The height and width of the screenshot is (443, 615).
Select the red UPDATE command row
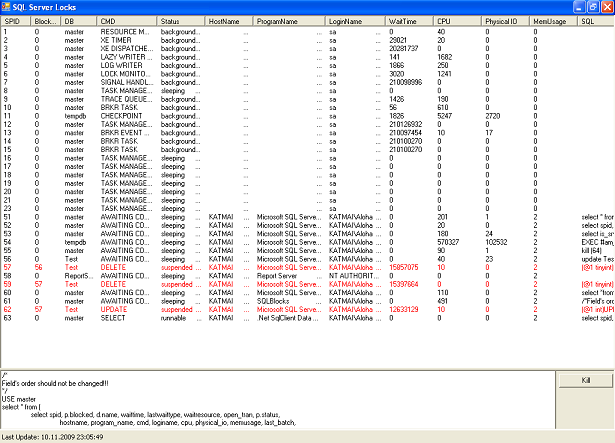307,310
